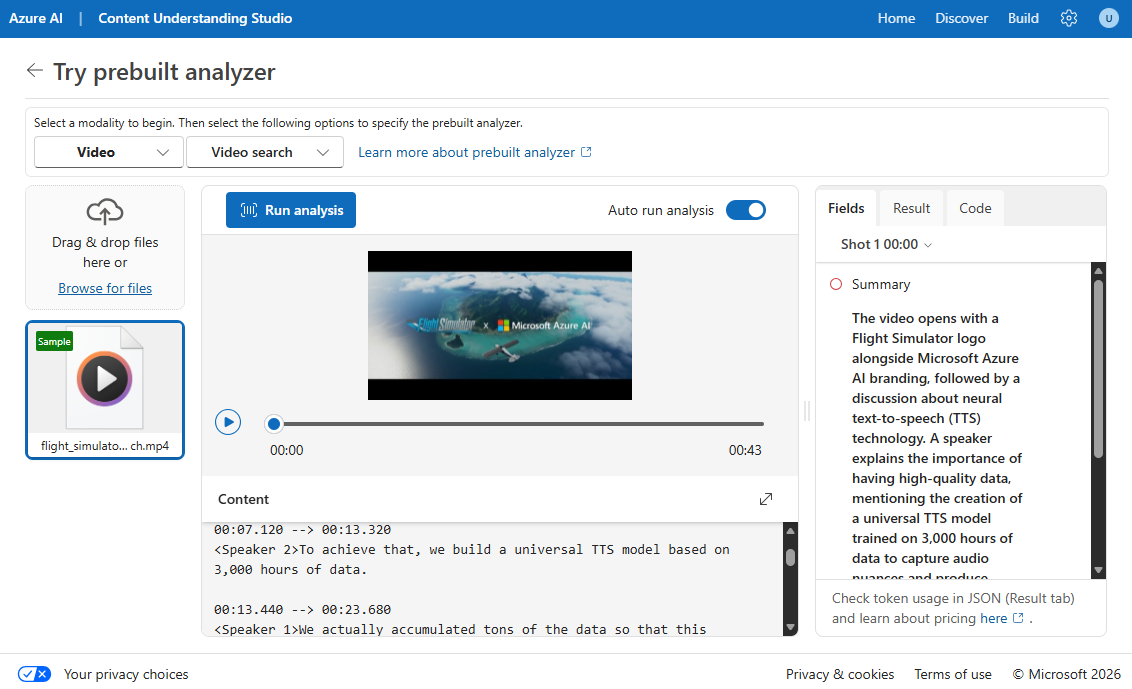Go back using the left arrow icon
This screenshot has height=689, width=1132.
click(x=35, y=70)
